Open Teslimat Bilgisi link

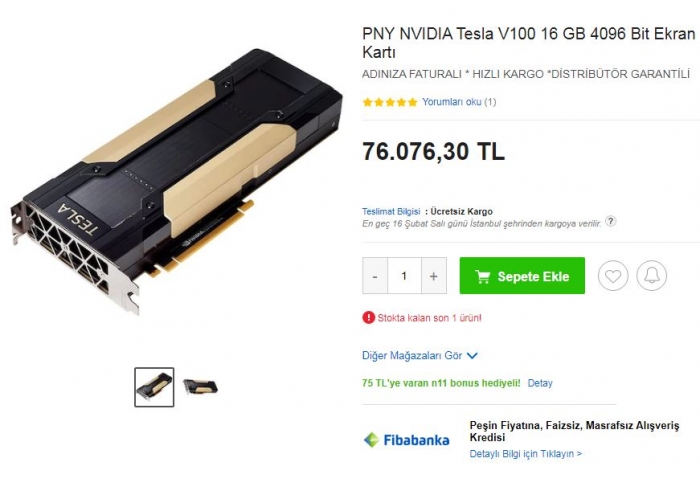click(x=391, y=211)
